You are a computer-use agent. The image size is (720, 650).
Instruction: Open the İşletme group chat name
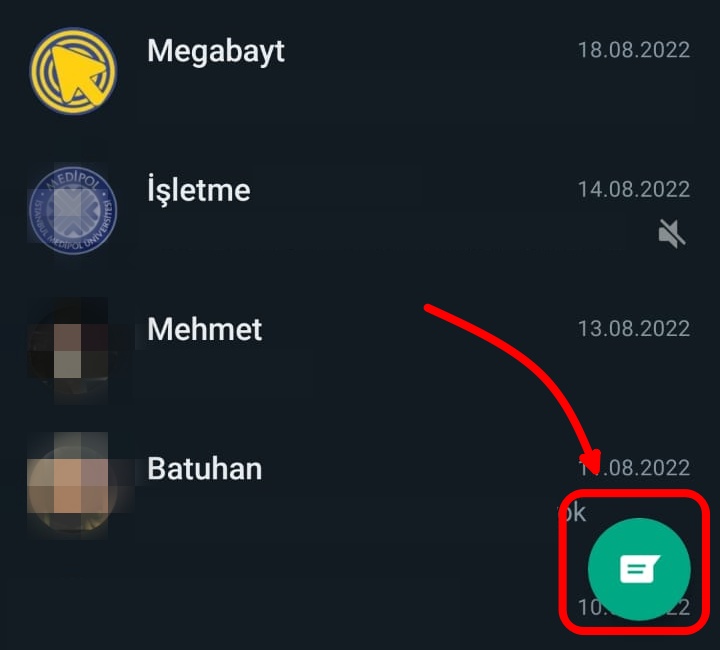pos(199,190)
